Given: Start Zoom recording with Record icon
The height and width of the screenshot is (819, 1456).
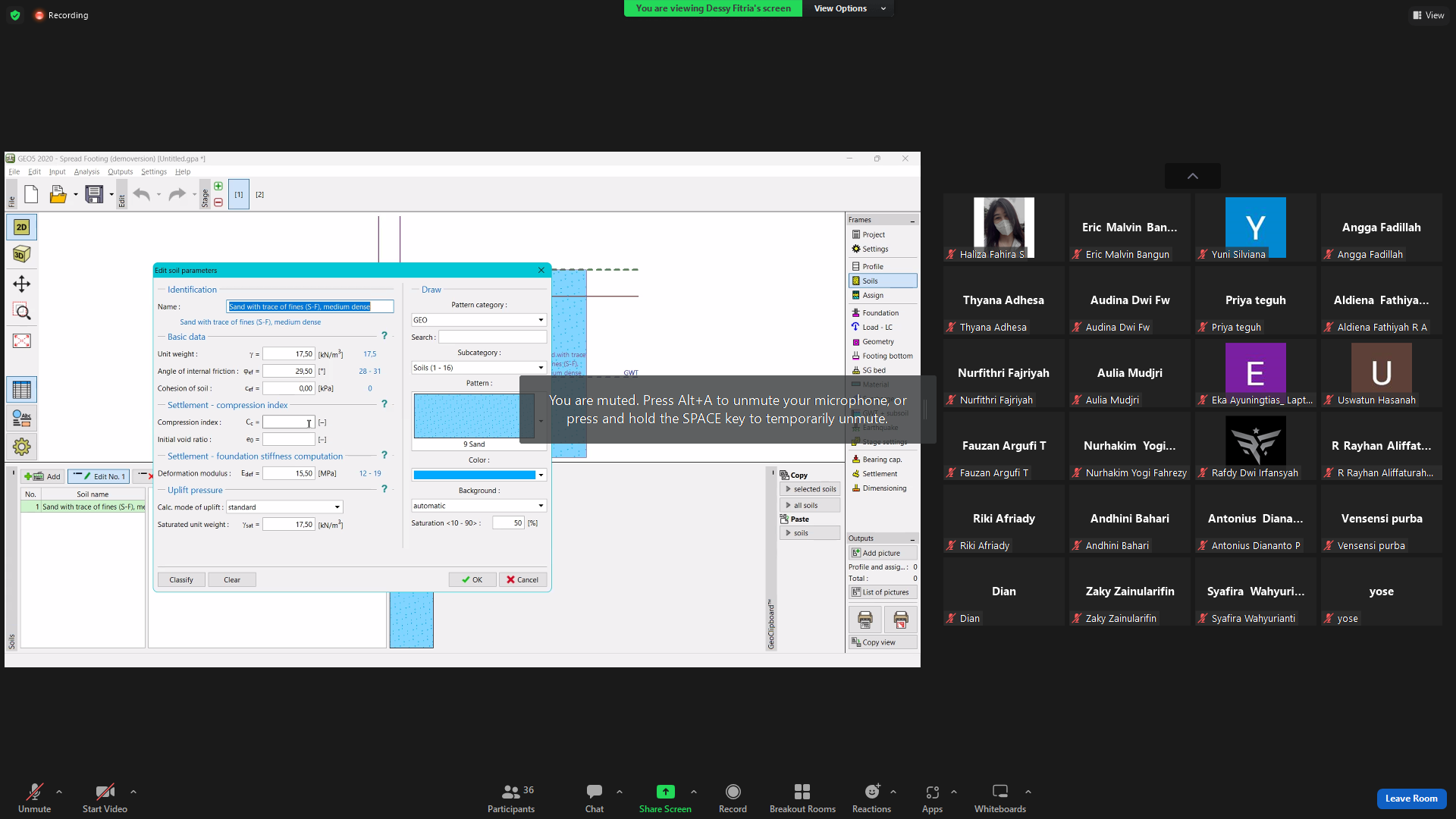Looking at the screenshot, I should coord(733,799).
